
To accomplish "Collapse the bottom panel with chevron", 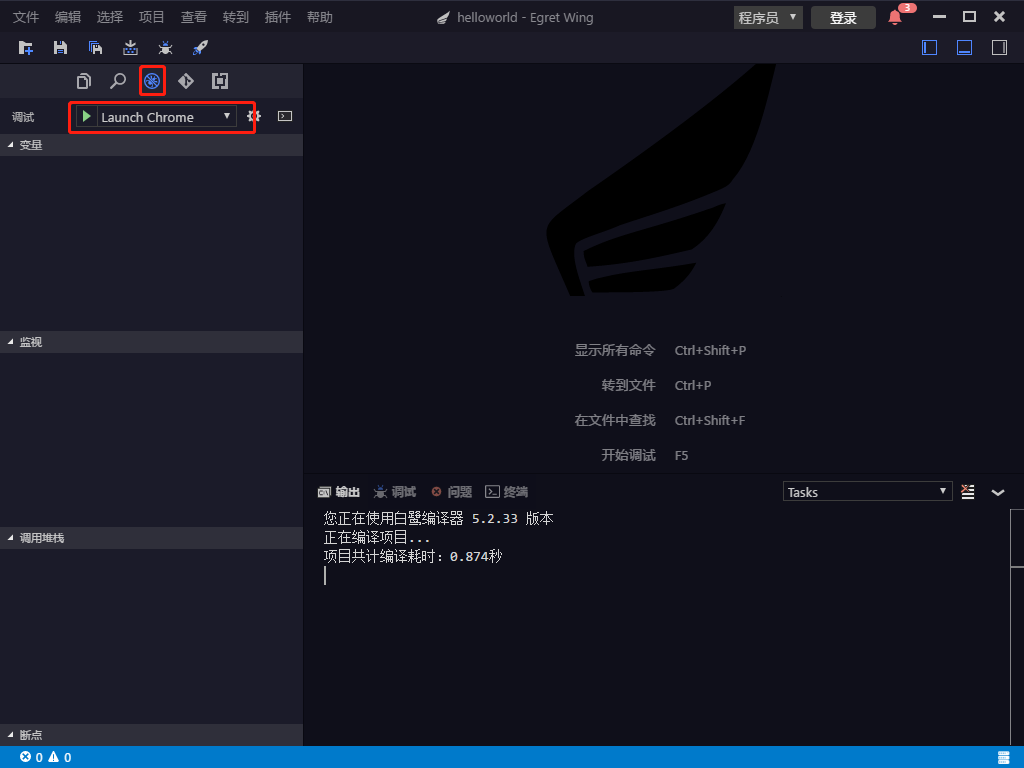I will coord(998,492).
